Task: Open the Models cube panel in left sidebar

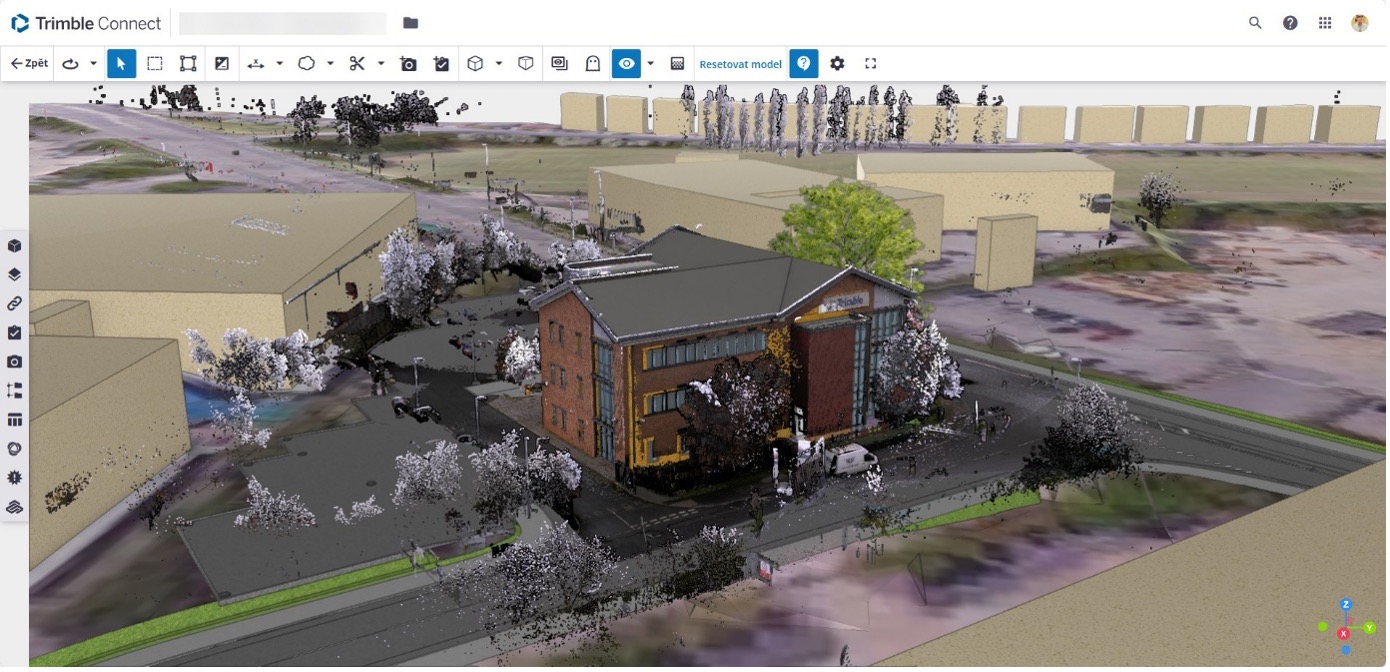Action: coord(14,246)
